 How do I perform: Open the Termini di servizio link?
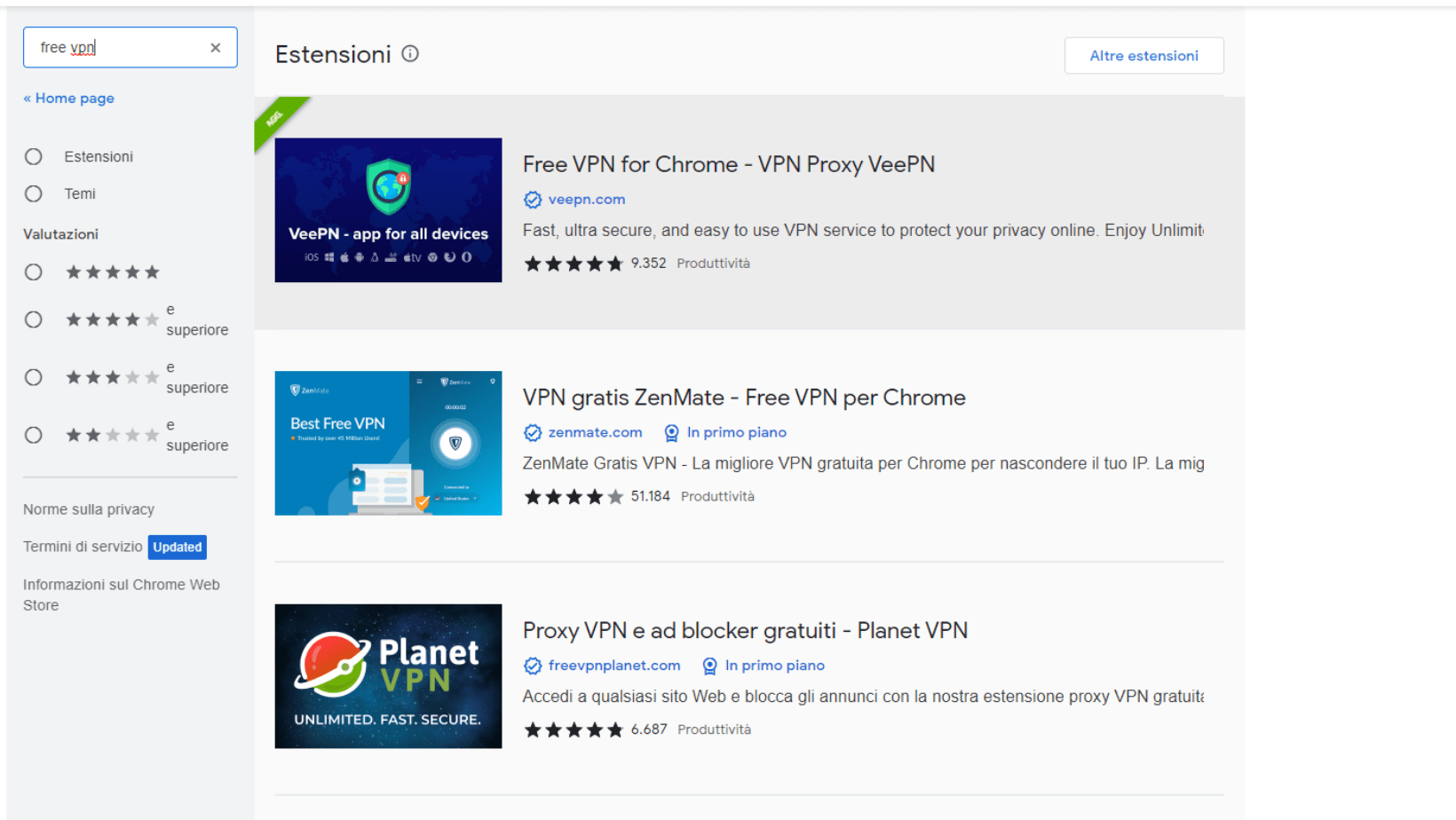click(83, 547)
